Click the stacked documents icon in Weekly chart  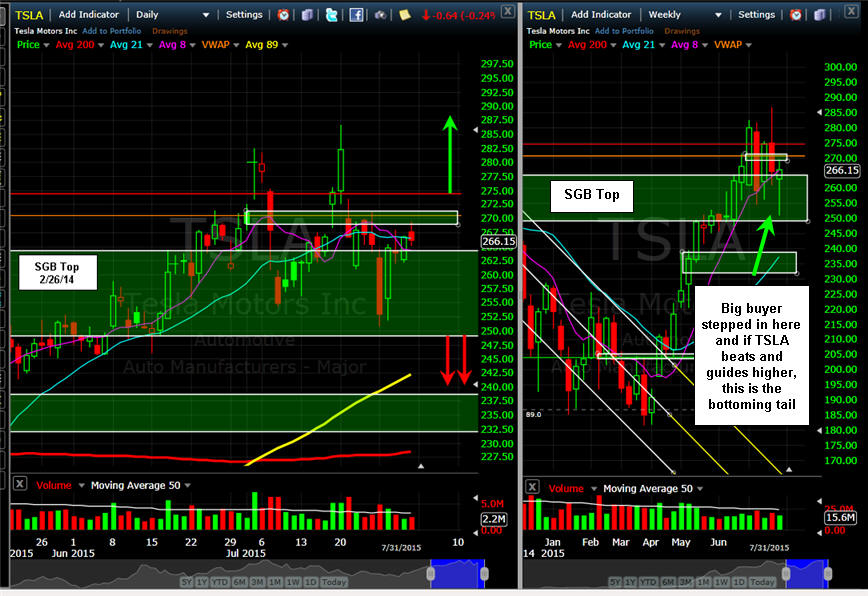click(819, 15)
